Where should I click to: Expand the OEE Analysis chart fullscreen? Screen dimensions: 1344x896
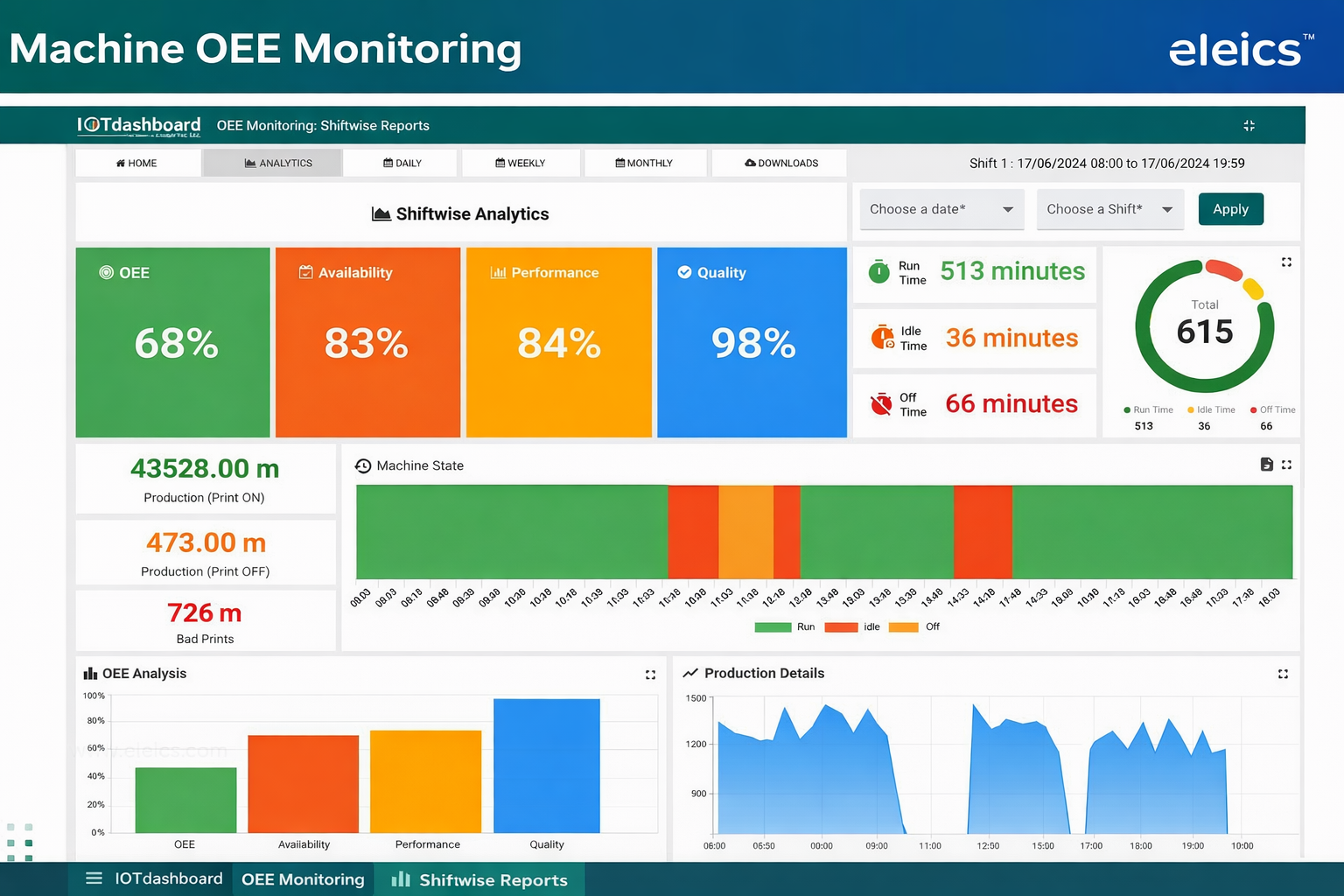[x=650, y=675]
